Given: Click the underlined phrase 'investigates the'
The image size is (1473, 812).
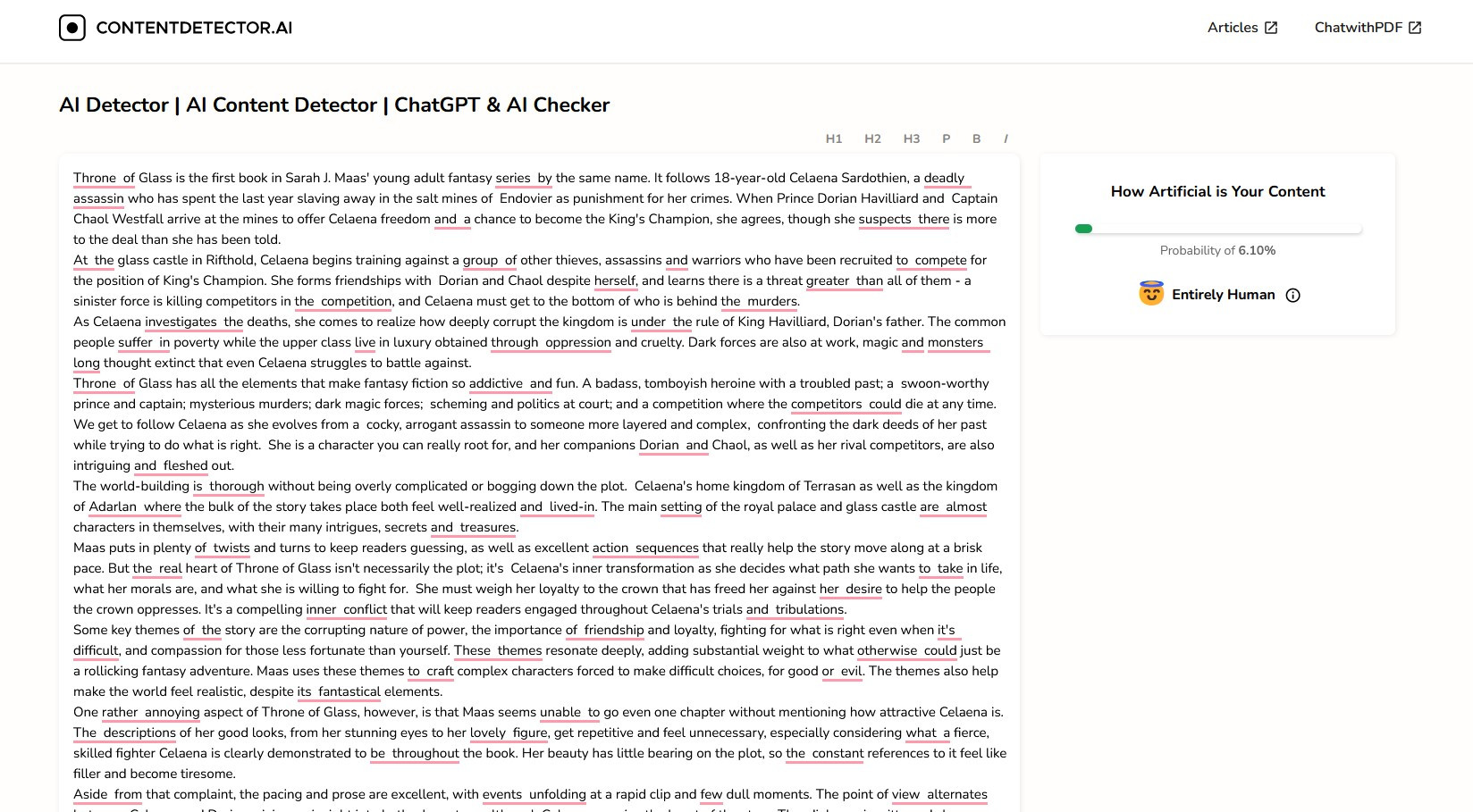Looking at the screenshot, I should coord(194,322).
